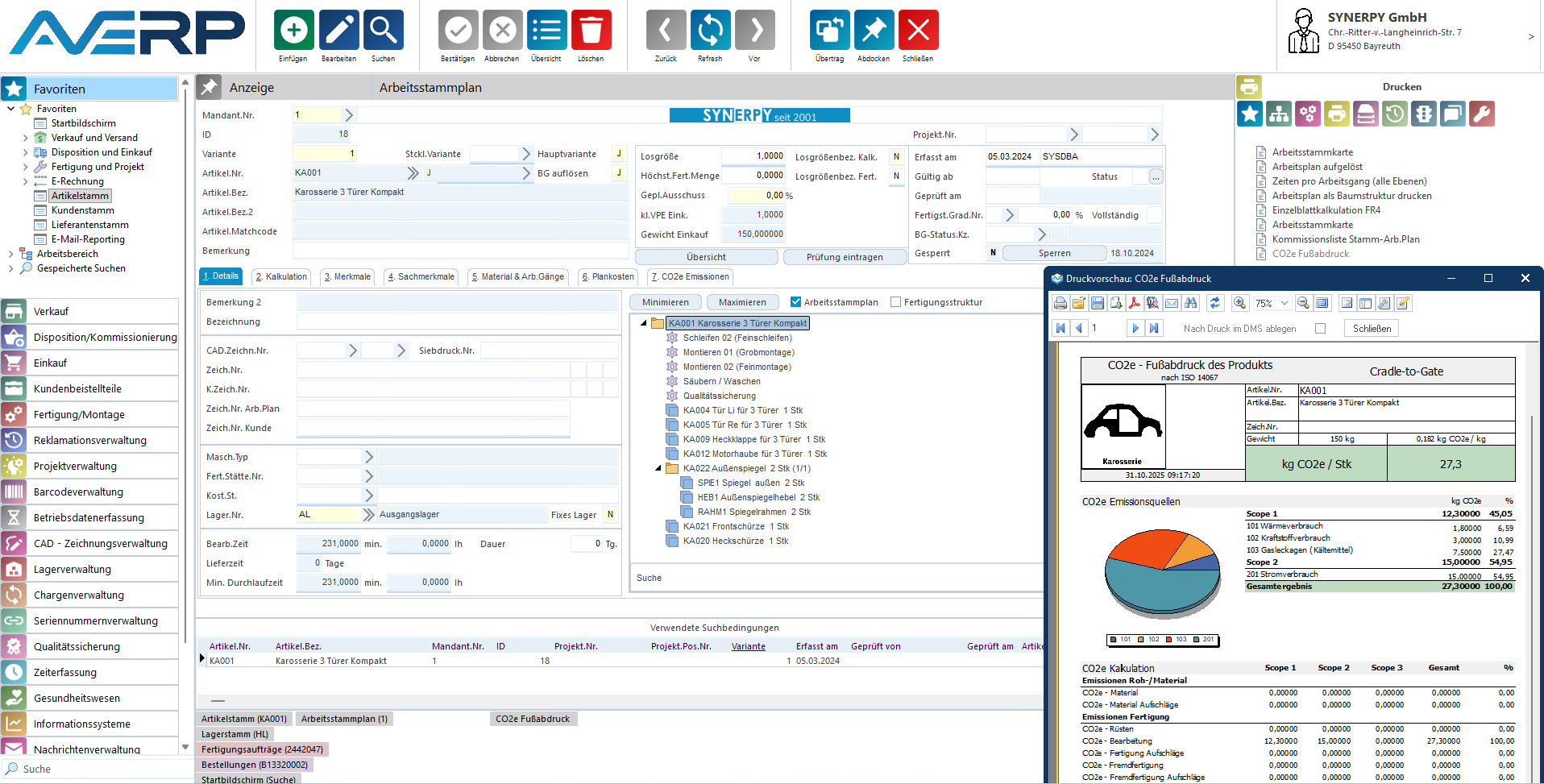
Task: Click the Übertrag toolbar icon
Action: (x=829, y=31)
